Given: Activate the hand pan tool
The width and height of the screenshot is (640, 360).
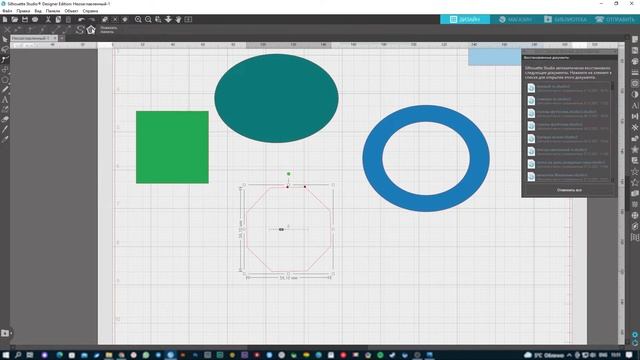Looking at the screenshot, I should coord(178,19).
